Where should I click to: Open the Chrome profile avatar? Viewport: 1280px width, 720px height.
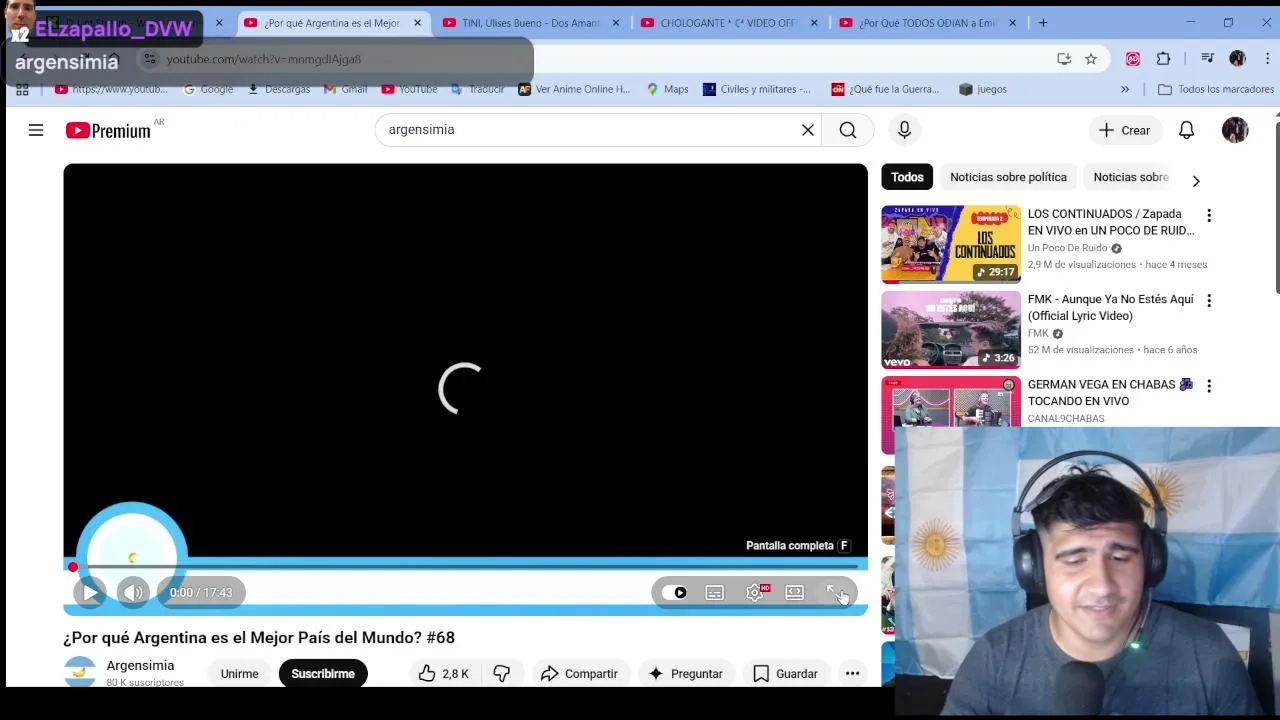pyautogui.click(x=1237, y=59)
